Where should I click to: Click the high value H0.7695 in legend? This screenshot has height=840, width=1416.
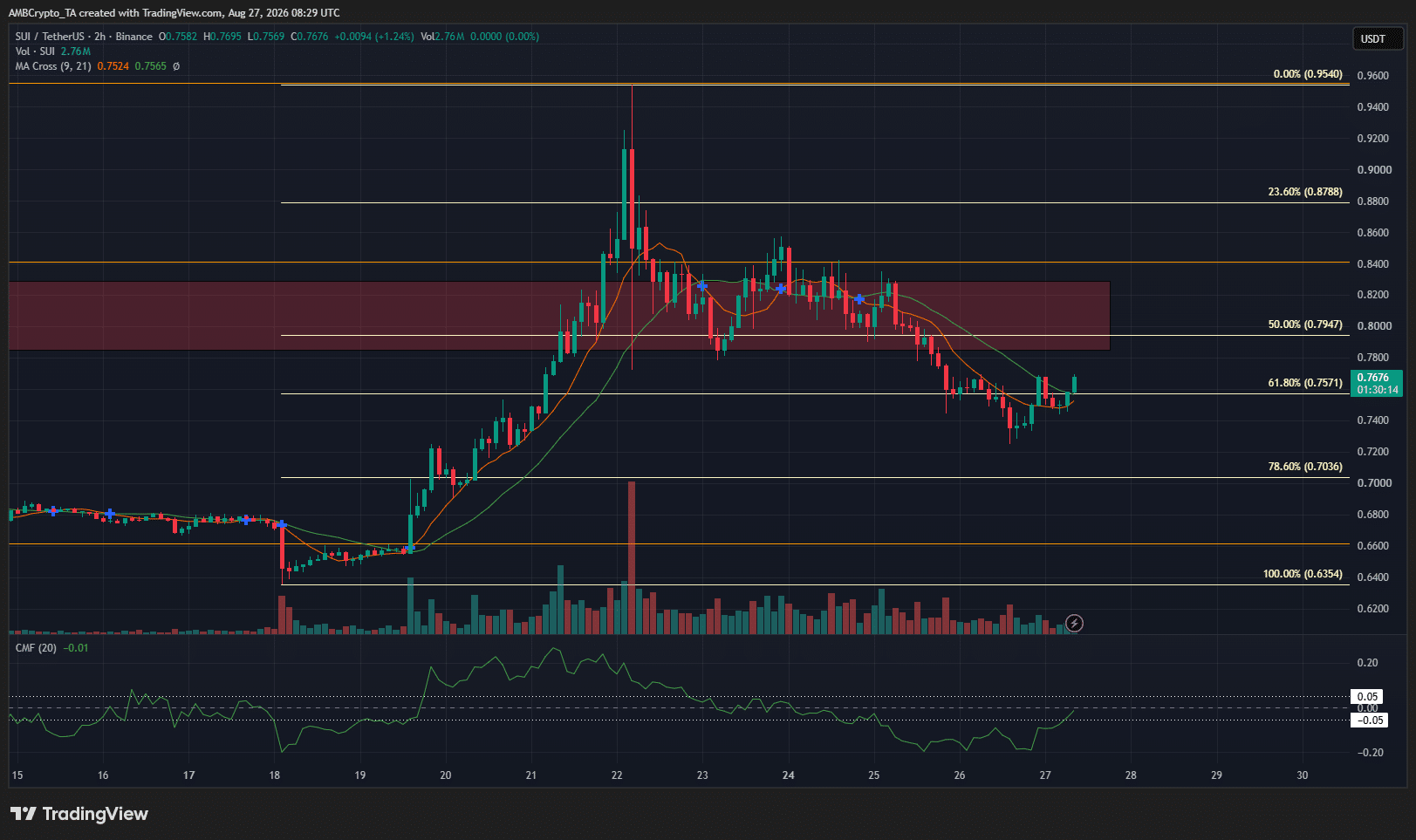(222, 37)
